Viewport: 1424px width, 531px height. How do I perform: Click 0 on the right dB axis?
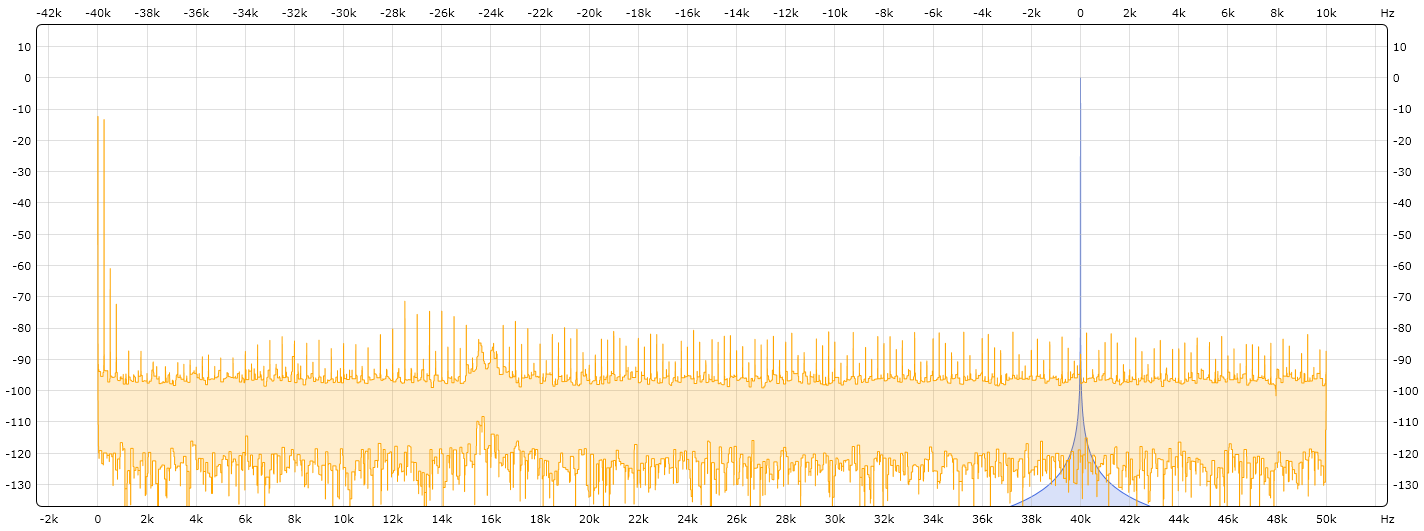(x=1401, y=78)
